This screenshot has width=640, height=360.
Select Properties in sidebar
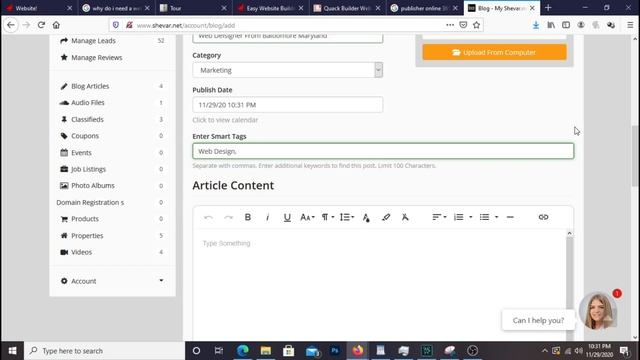[x=87, y=236]
